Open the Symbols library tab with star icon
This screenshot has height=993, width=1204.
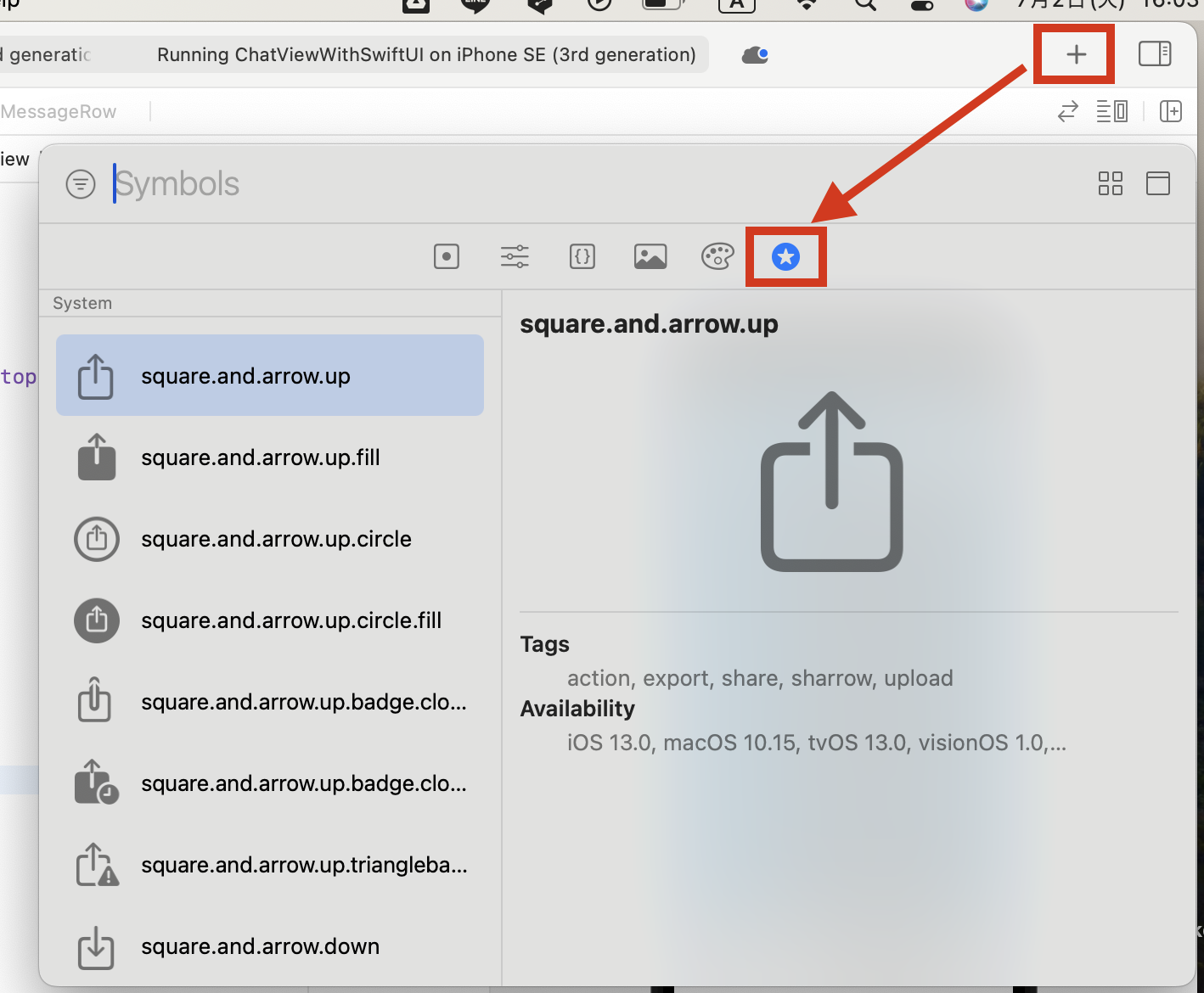click(785, 256)
